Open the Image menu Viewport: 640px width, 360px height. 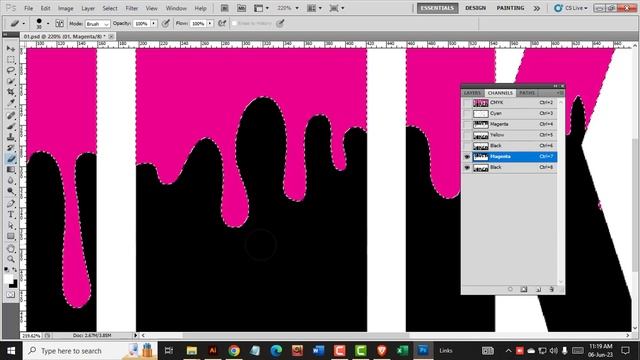coord(65,8)
